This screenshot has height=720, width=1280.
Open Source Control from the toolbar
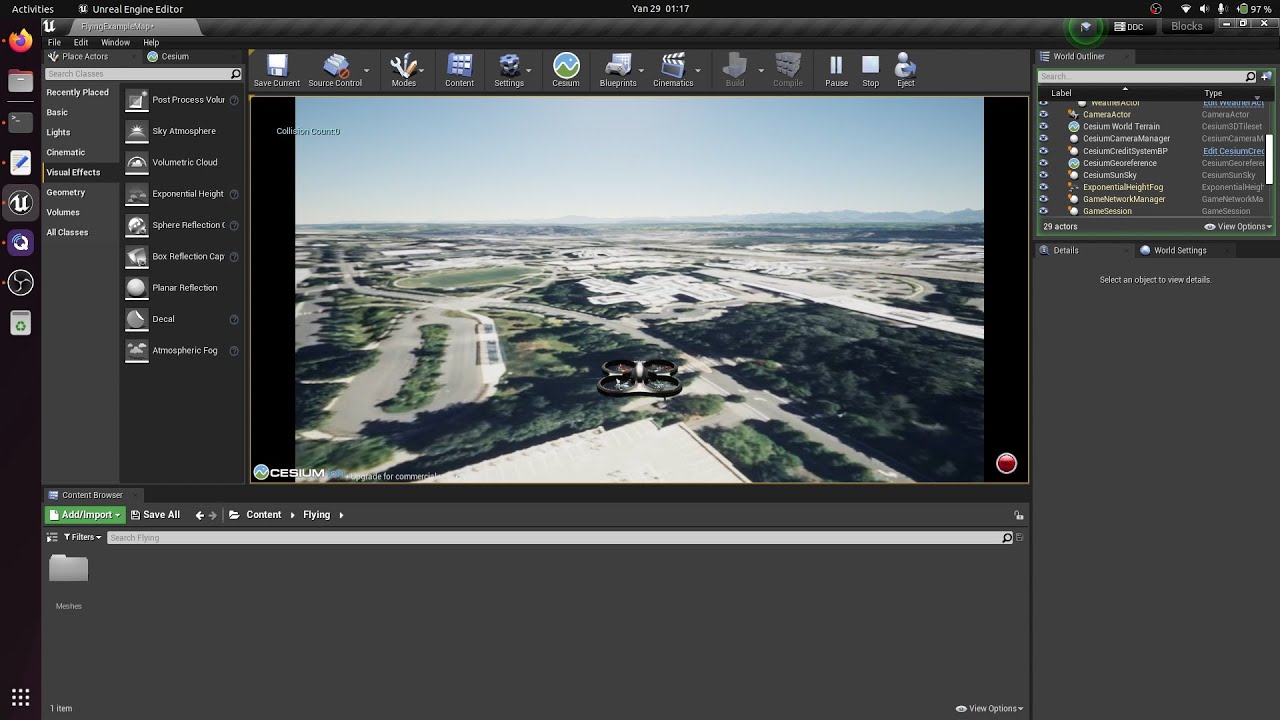click(x=335, y=70)
